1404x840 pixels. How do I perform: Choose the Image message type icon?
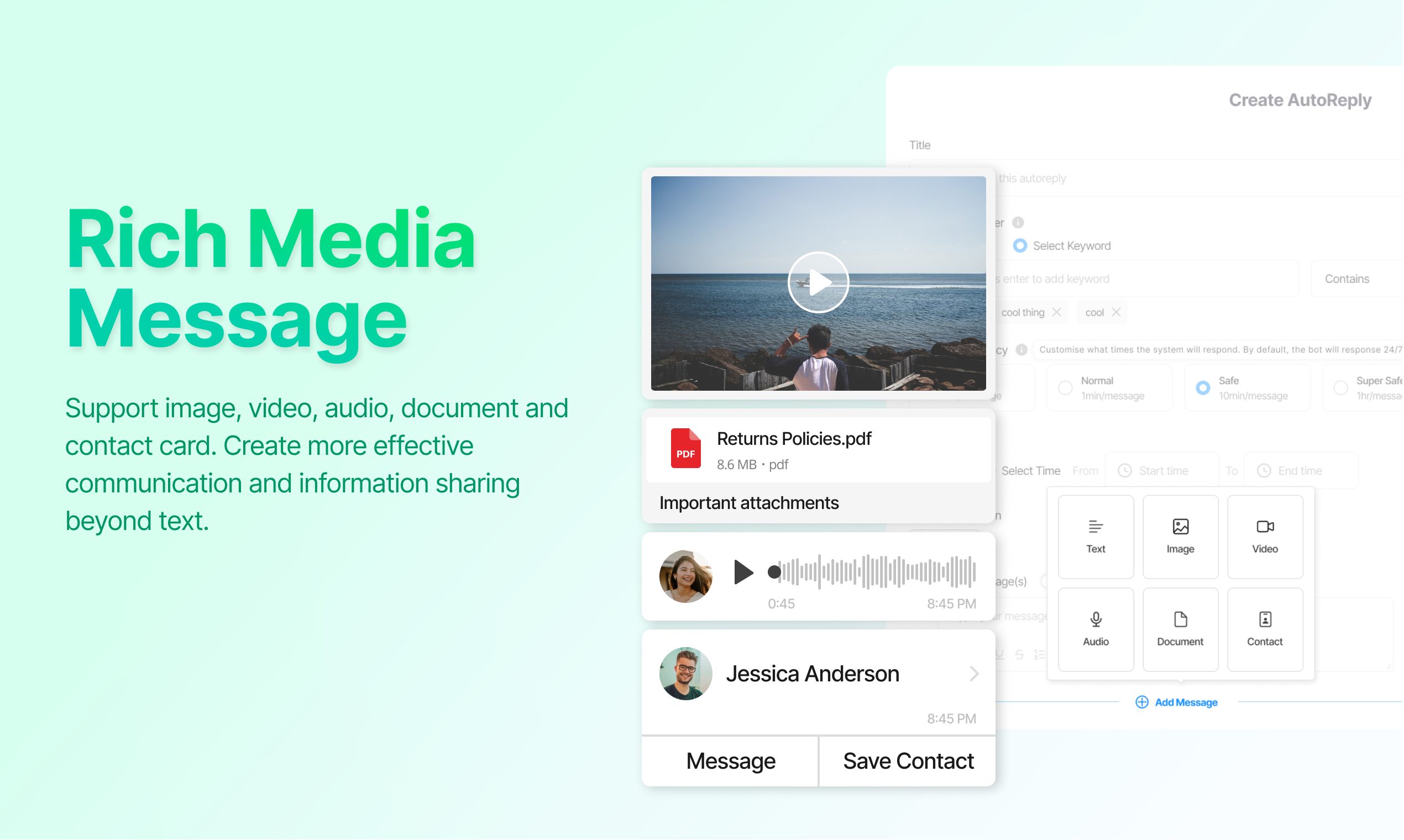click(1180, 528)
